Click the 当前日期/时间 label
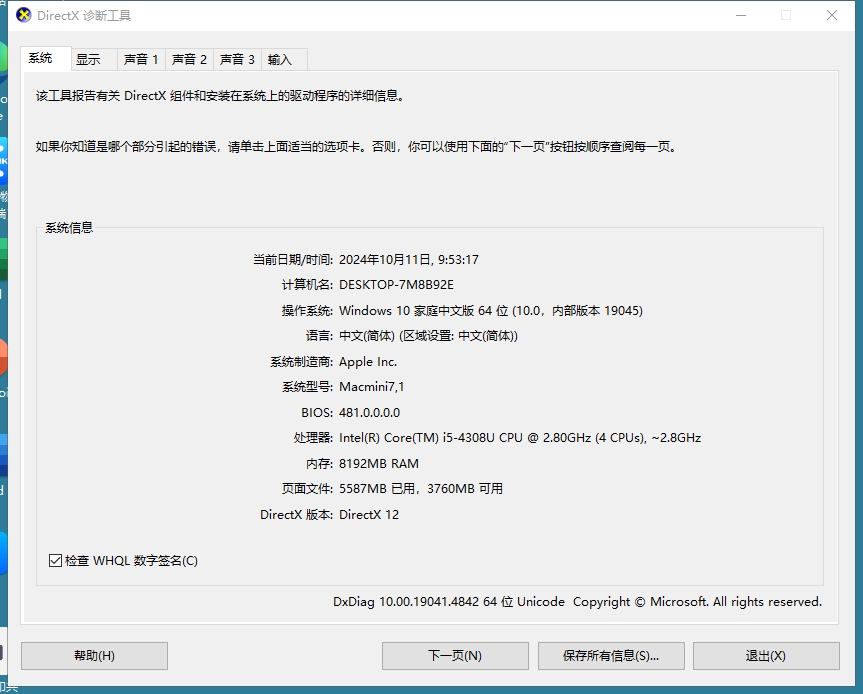 click(293, 259)
